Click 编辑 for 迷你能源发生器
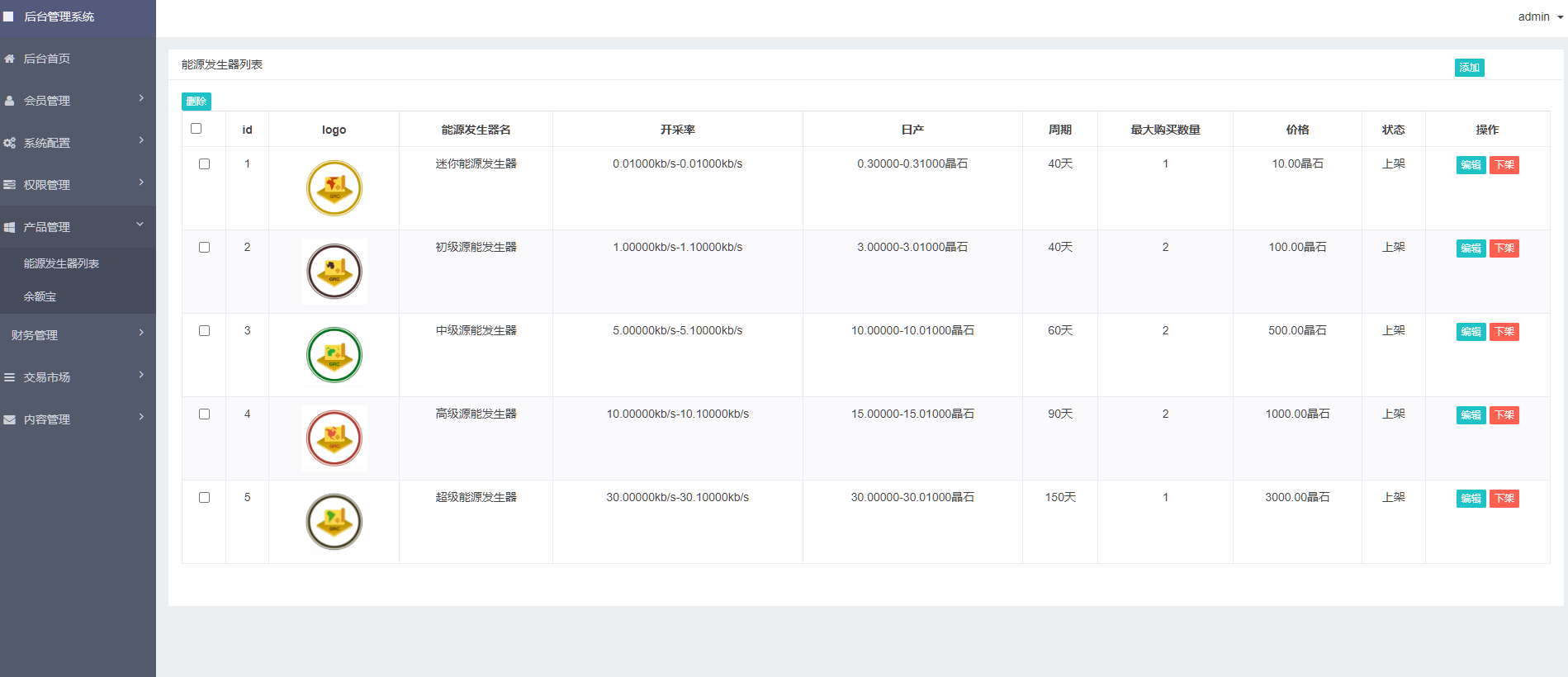 [x=1471, y=165]
